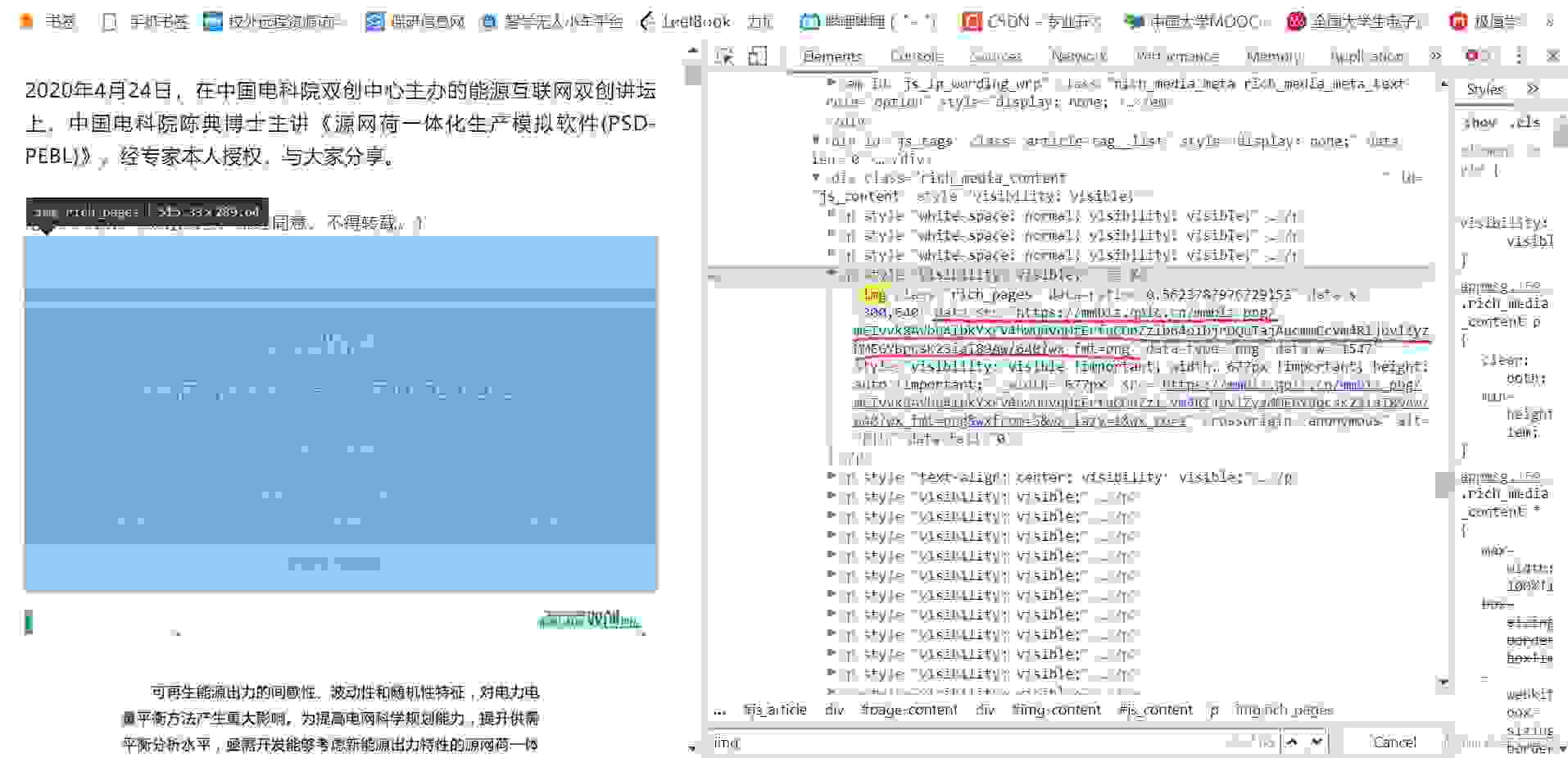The image size is (1568, 758).
Task: Go to previous search result arrow
Action: point(1292,742)
